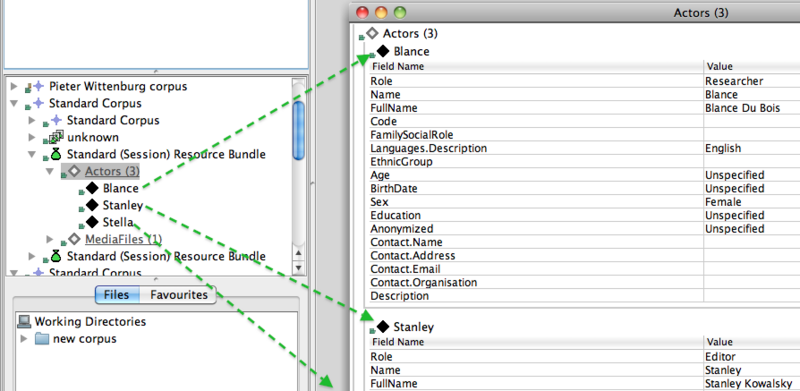Viewport: 800px width, 391px height.
Task: Click the Contact.Address field name
Action: point(413,255)
